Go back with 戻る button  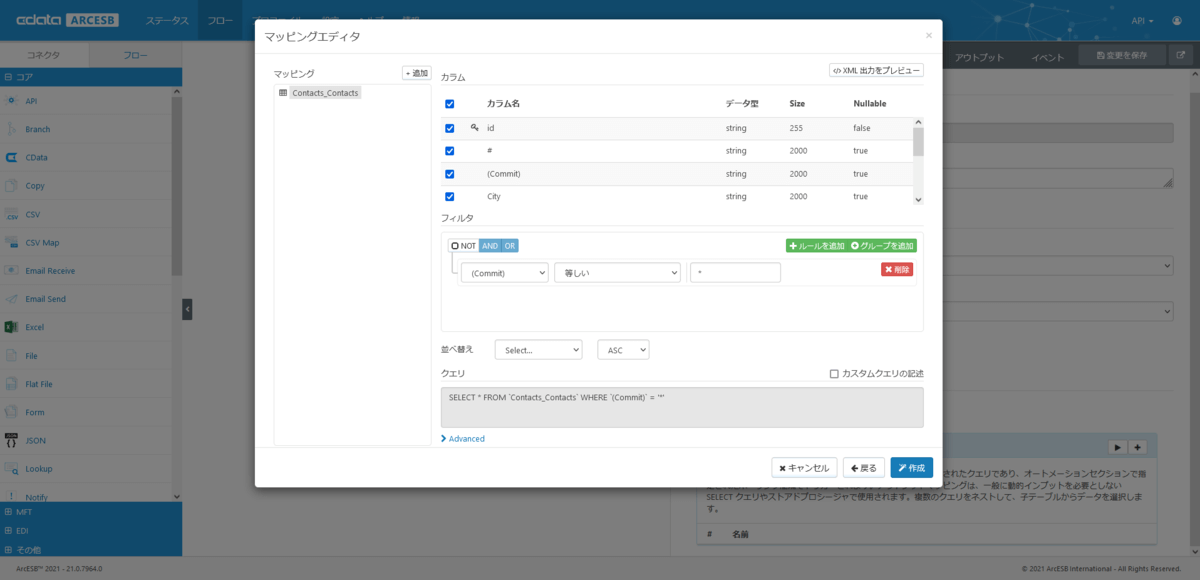pyautogui.click(x=864, y=468)
